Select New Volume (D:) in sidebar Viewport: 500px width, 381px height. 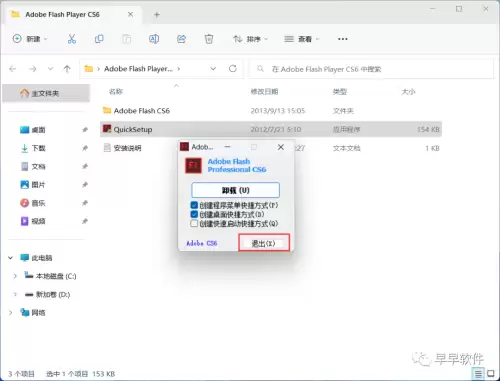(x=47, y=294)
